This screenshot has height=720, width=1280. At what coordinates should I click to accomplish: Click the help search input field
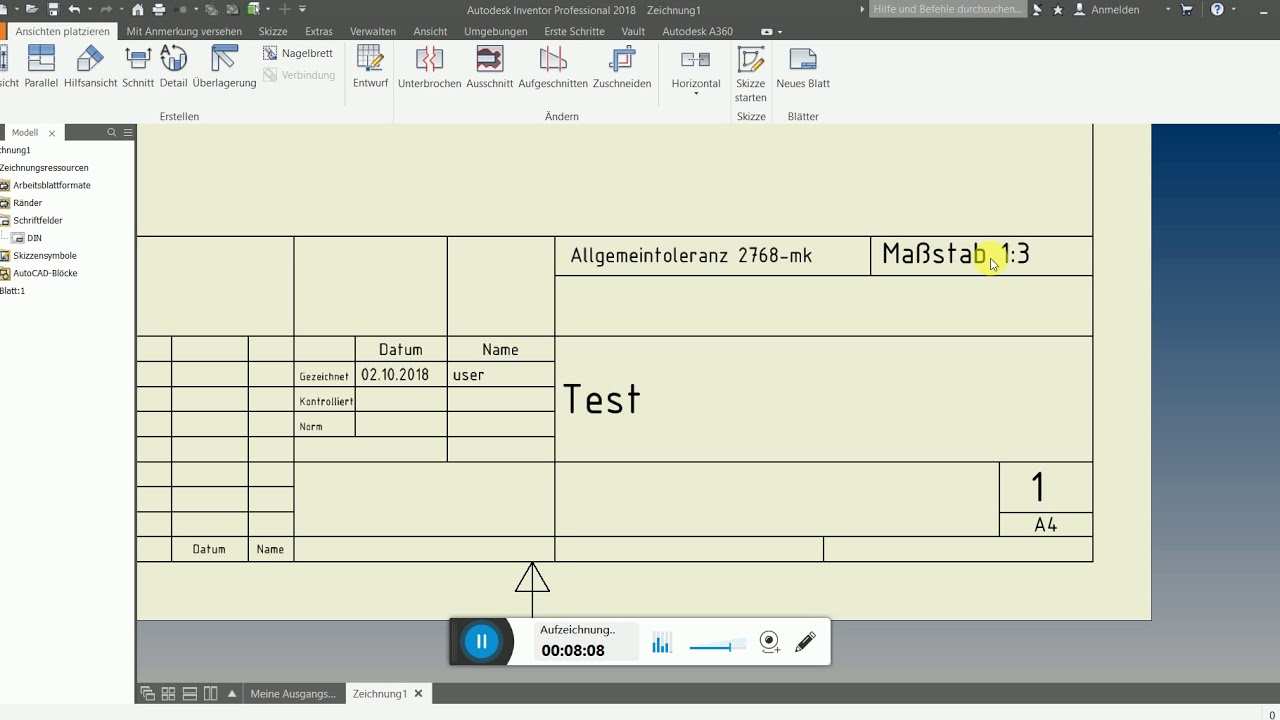coord(946,9)
